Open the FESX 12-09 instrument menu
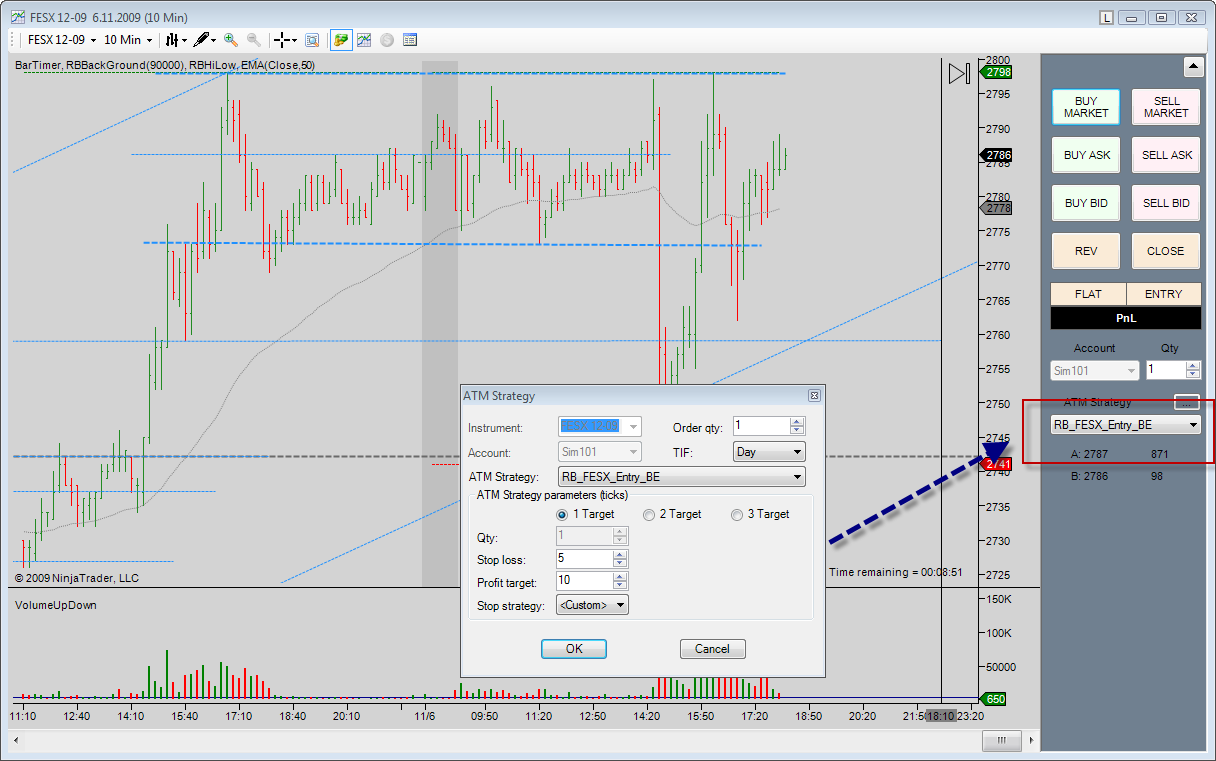This screenshot has width=1216, height=761. coord(62,40)
